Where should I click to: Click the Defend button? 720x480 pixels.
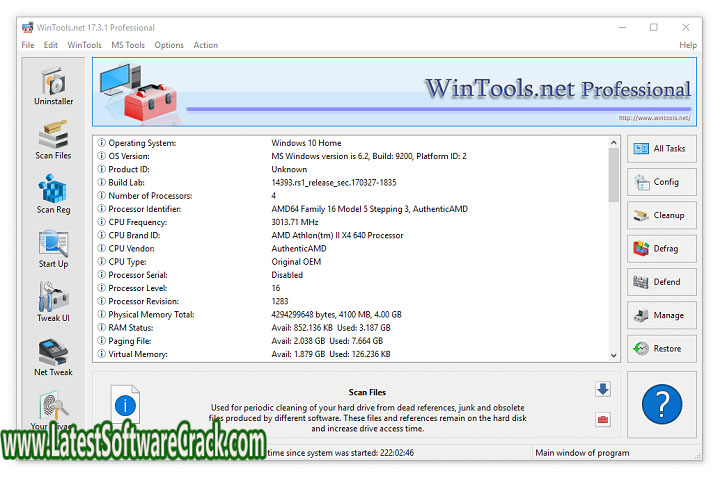click(x=662, y=282)
